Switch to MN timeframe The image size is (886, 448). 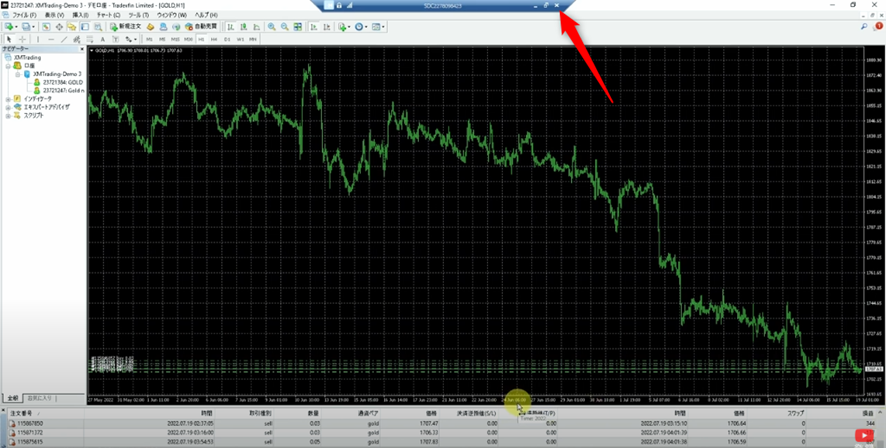pyautogui.click(x=253, y=39)
